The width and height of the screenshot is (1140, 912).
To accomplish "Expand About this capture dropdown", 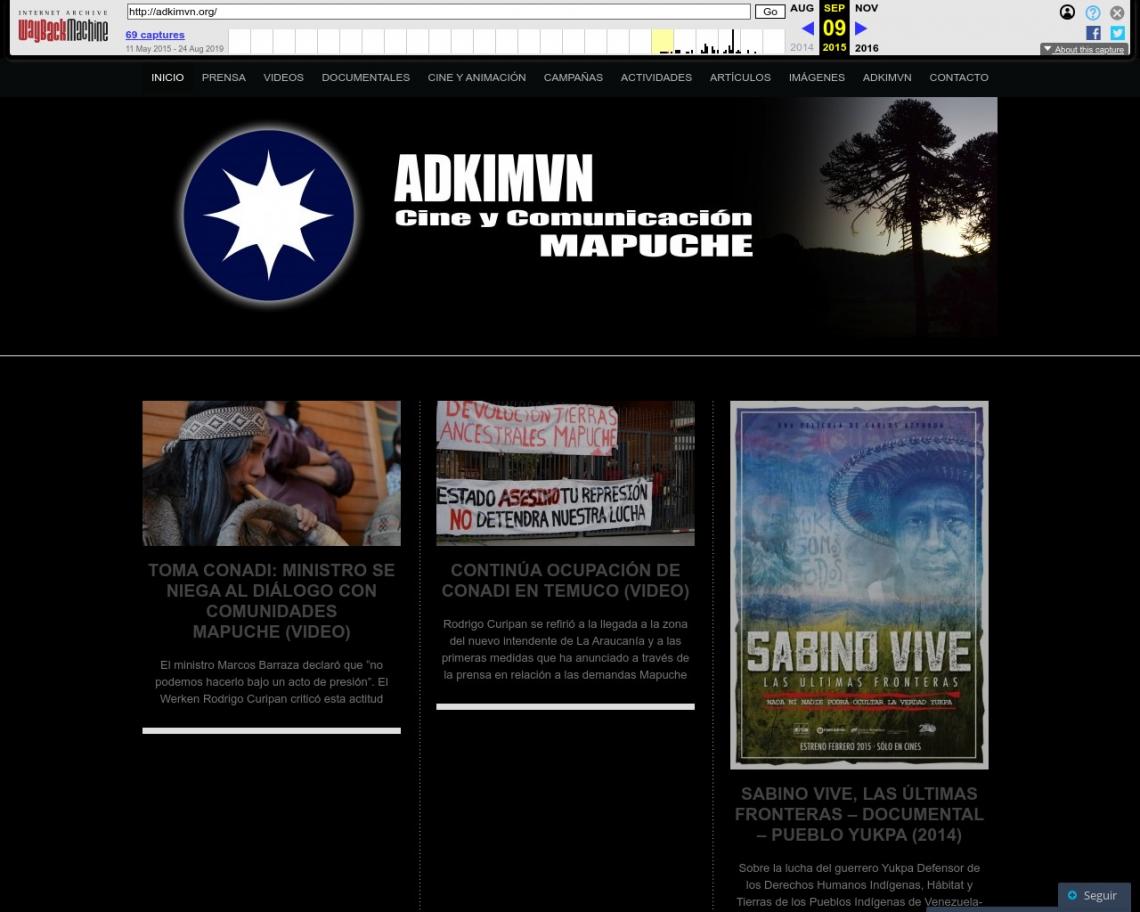I will pos(1084,49).
